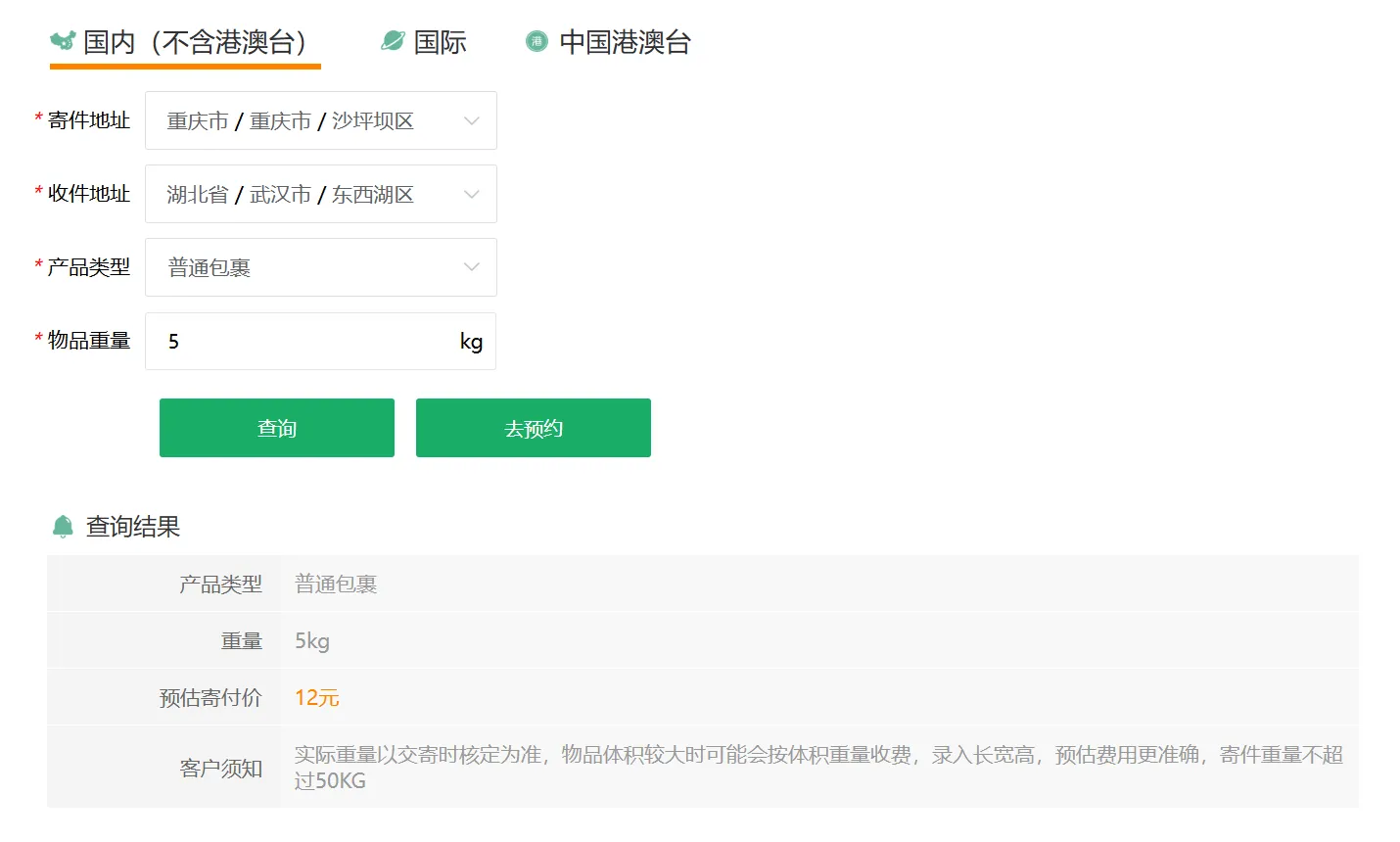This screenshot has width=1400, height=842.
Task: Click the 寄件地址 field label
Action: (89, 119)
